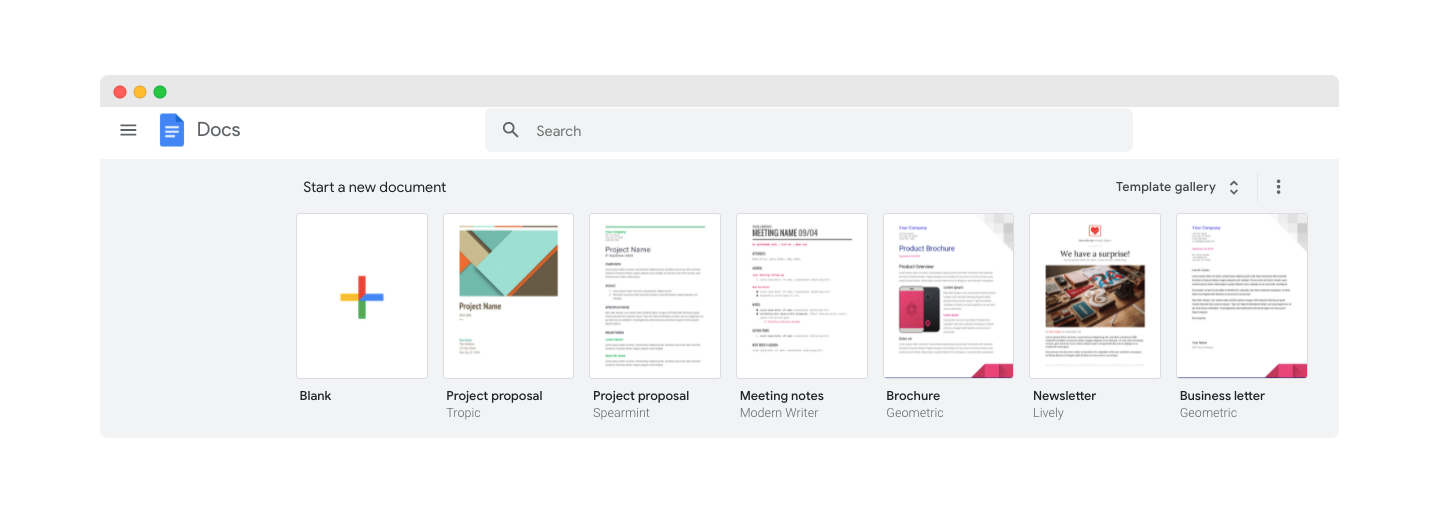Open the Project proposal Tropic template thumbnail
This screenshot has width=1439, height=513.
pyautogui.click(x=508, y=296)
